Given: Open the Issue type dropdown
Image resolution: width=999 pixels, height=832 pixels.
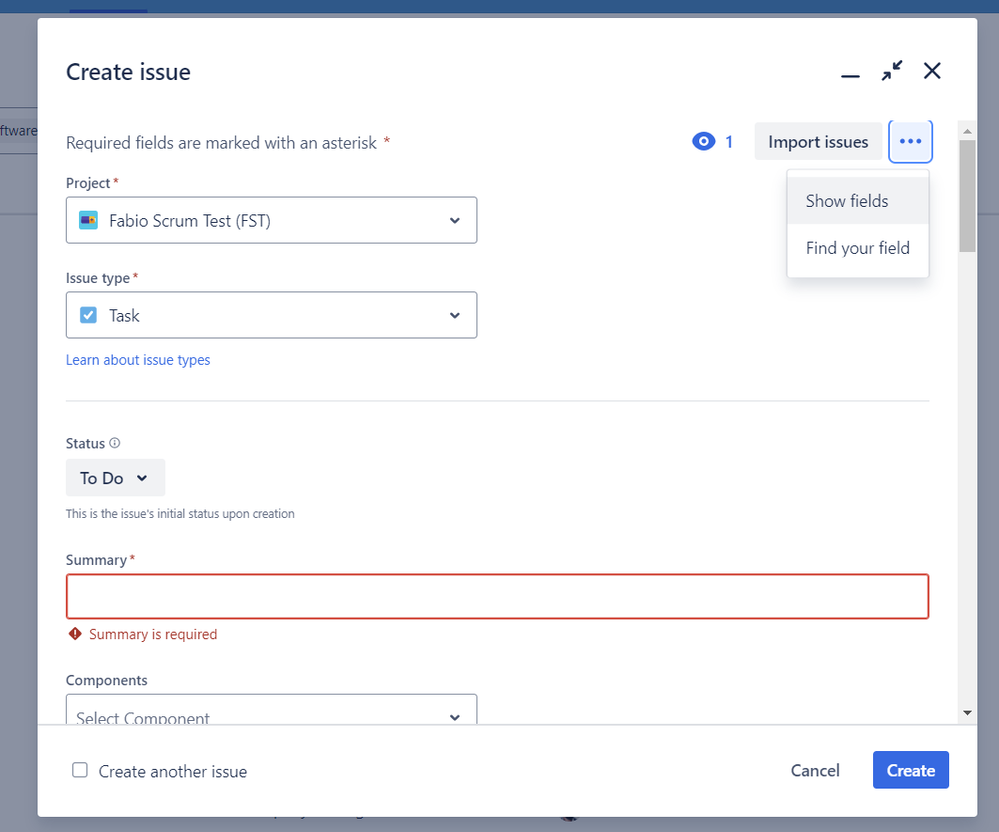Looking at the screenshot, I should coord(271,315).
